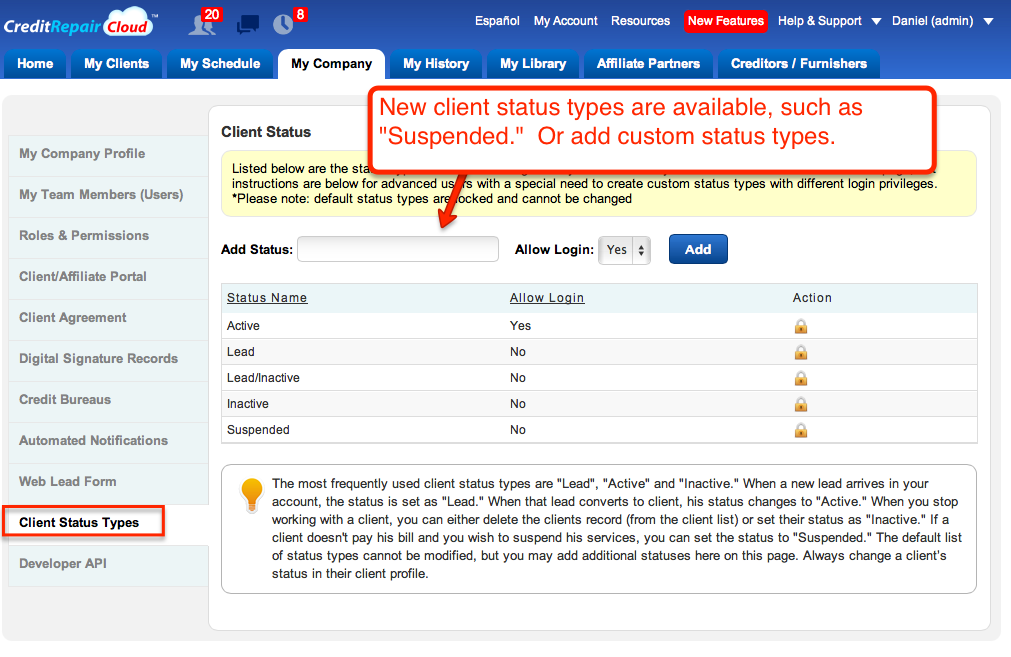
Task: Click the Add Status text field
Action: click(398, 250)
